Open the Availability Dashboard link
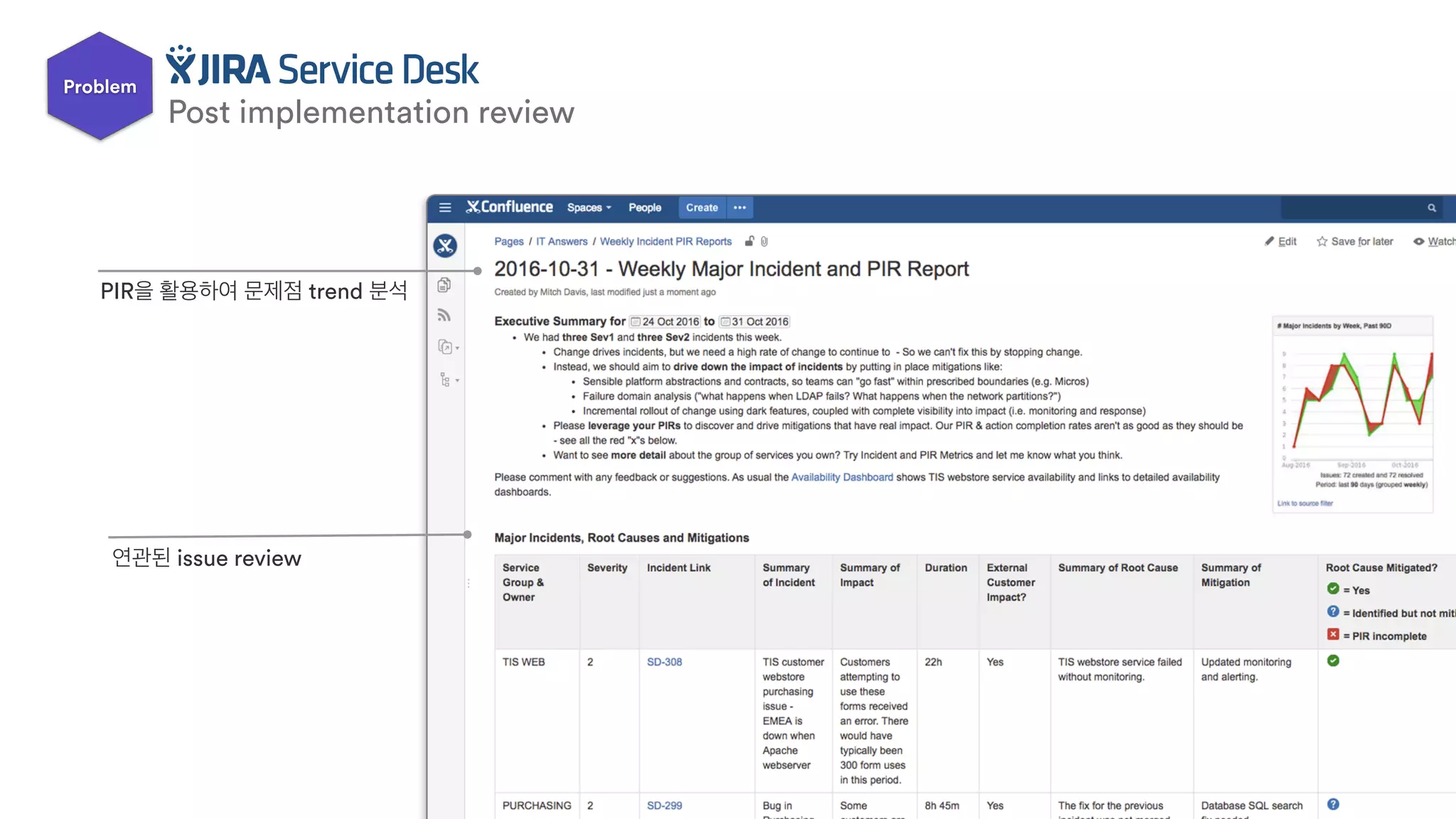 point(842,477)
